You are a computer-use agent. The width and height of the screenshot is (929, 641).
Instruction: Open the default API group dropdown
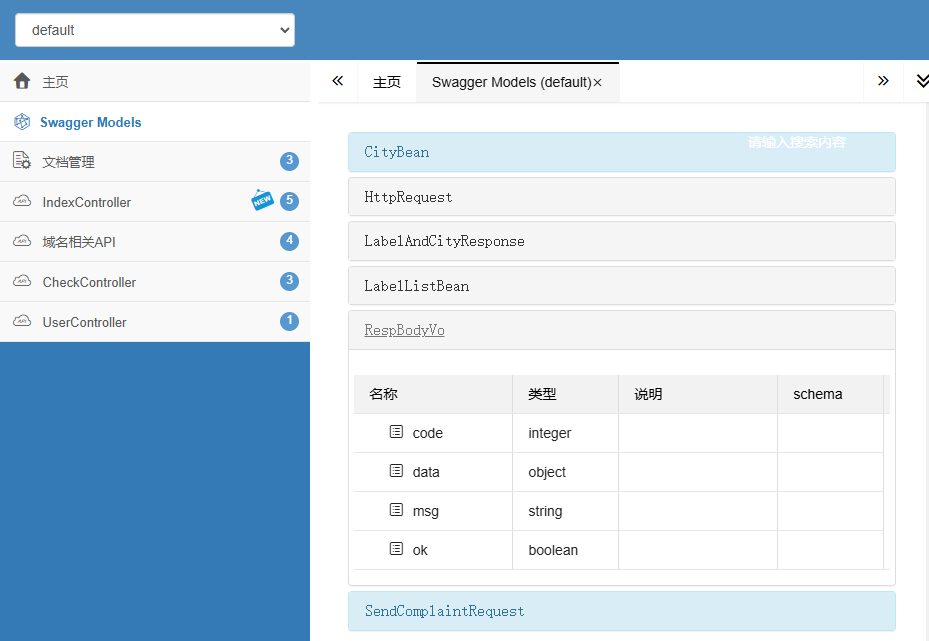click(155, 30)
